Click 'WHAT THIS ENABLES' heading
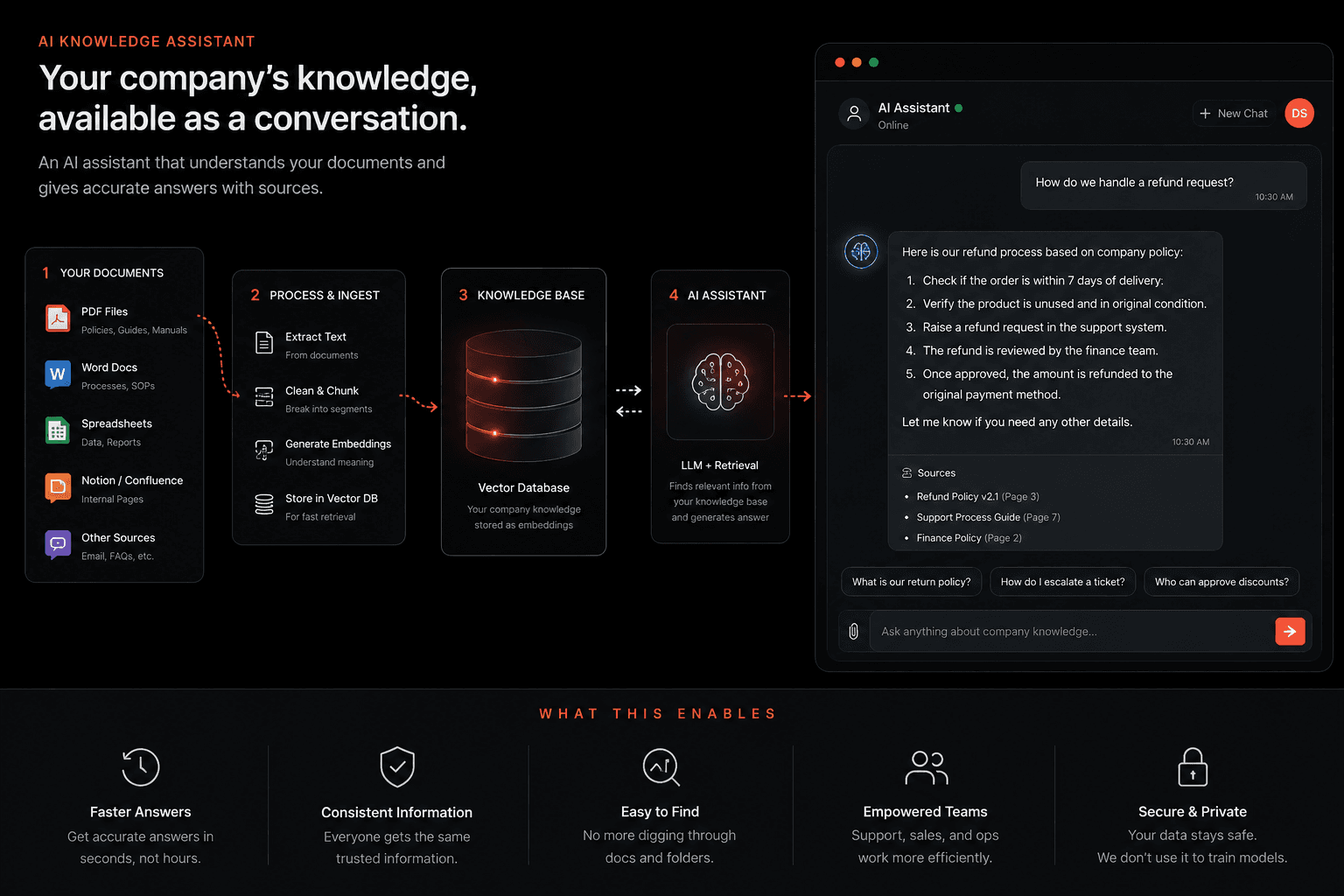1344x896 pixels. [x=658, y=714]
